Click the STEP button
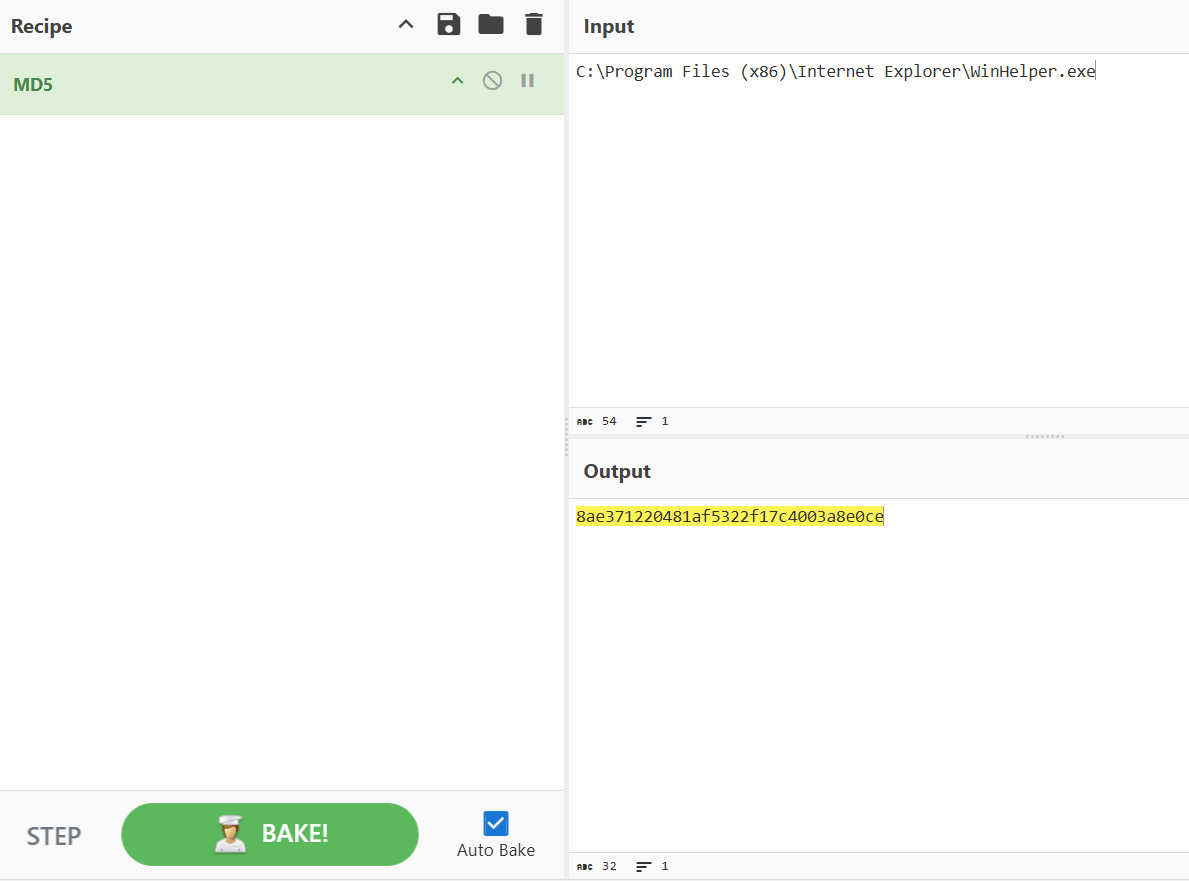1189x881 pixels. [54, 836]
